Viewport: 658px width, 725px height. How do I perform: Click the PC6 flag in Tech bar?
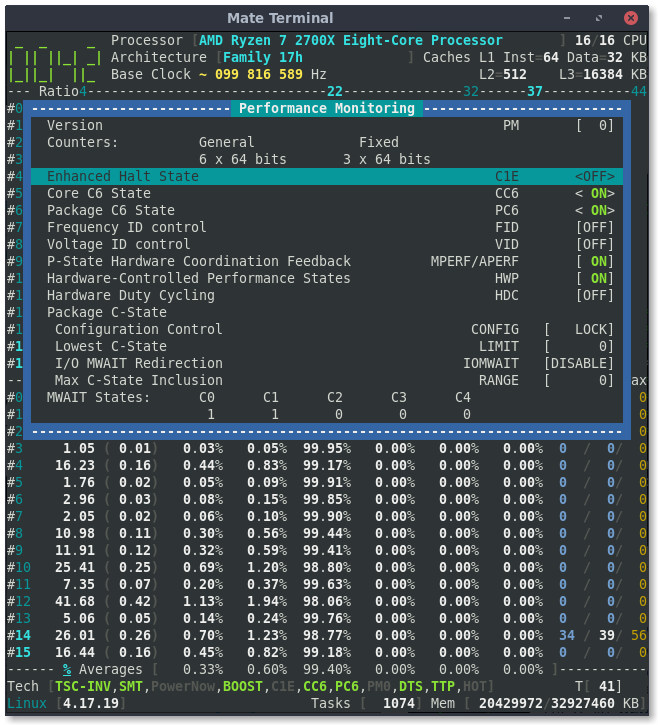[346, 686]
